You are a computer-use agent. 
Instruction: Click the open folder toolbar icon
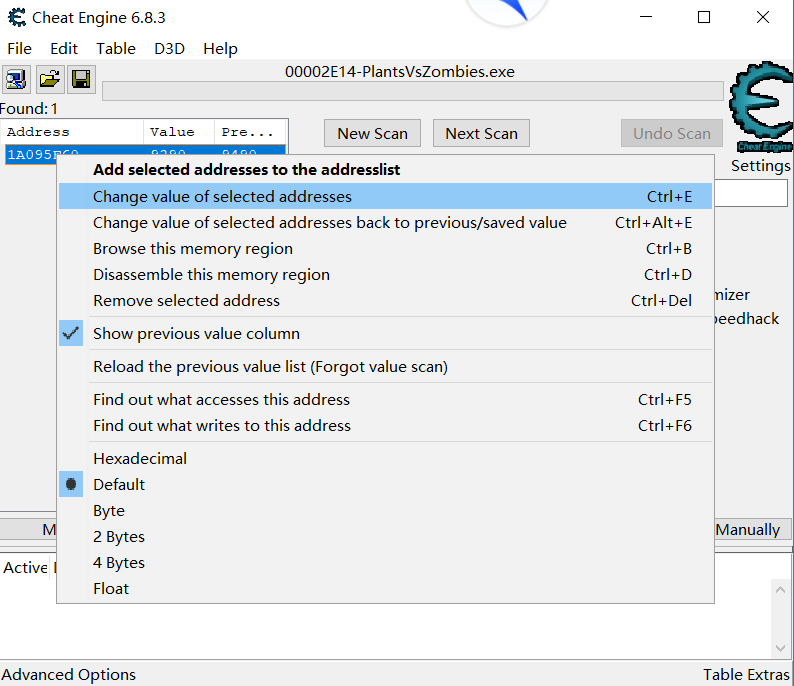pos(49,79)
